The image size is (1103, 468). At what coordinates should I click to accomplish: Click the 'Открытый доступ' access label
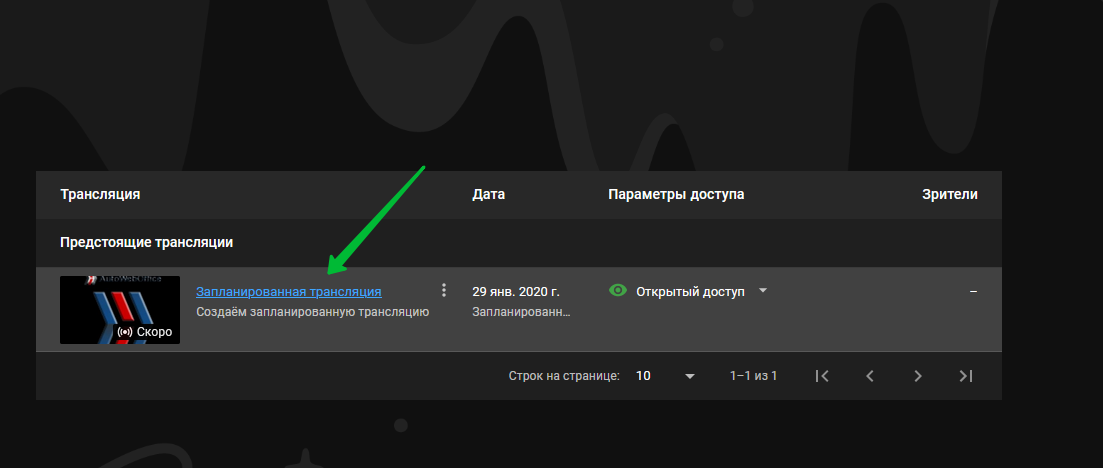point(690,292)
